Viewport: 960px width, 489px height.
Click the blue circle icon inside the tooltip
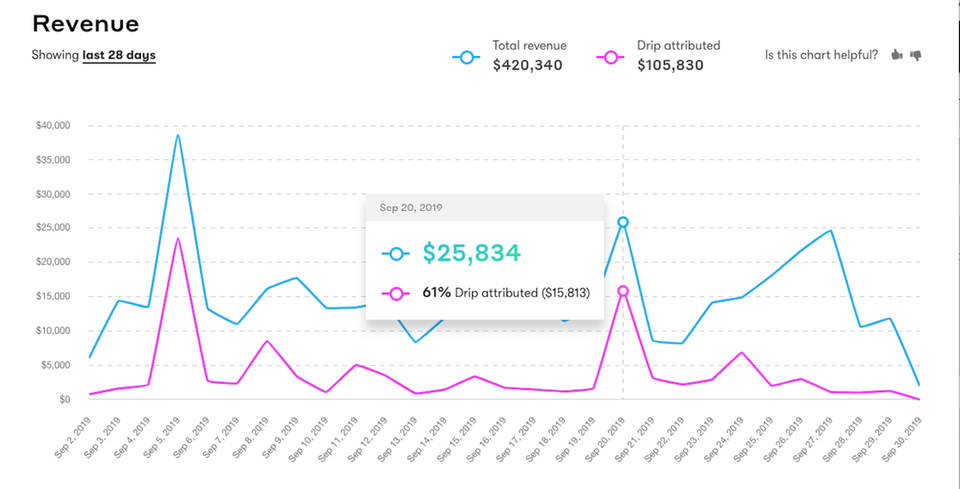(397, 254)
